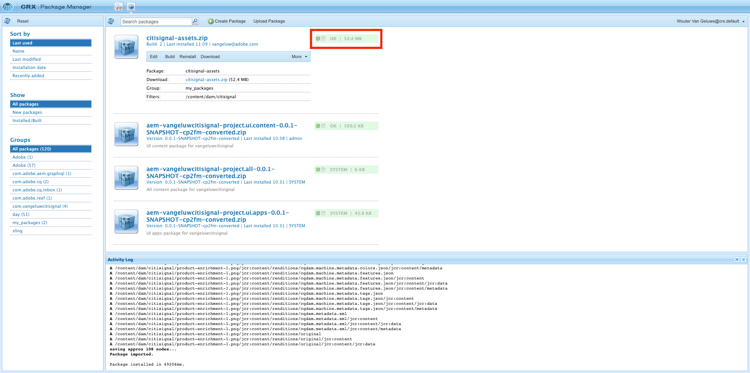This screenshot has height=373, width=750.
Task: Click the green status icon on 6 KB badge
Action: point(318,170)
